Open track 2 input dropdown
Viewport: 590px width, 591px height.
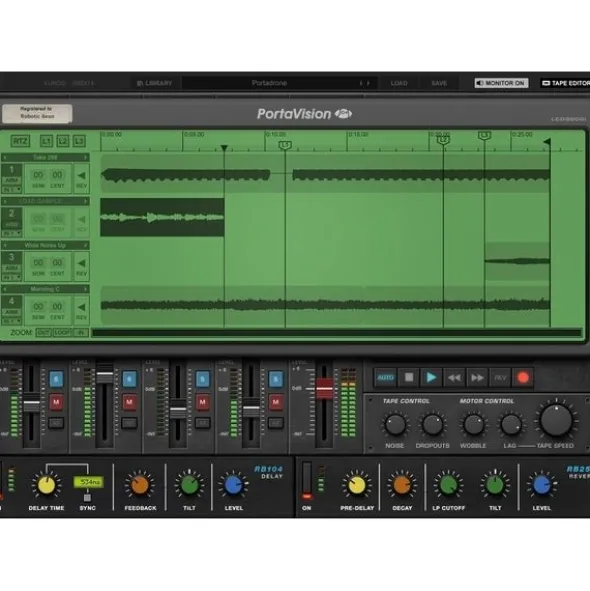click(x=12, y=233)
